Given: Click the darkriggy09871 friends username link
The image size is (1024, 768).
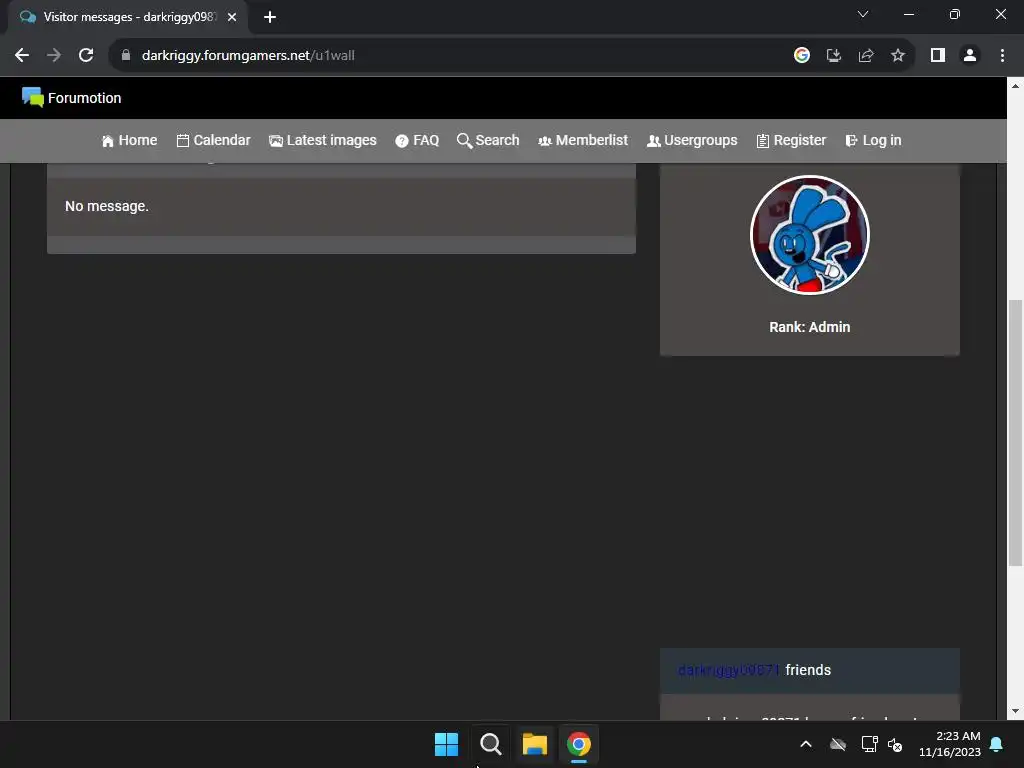Looking at the screenshot, I should coord(729,670).
